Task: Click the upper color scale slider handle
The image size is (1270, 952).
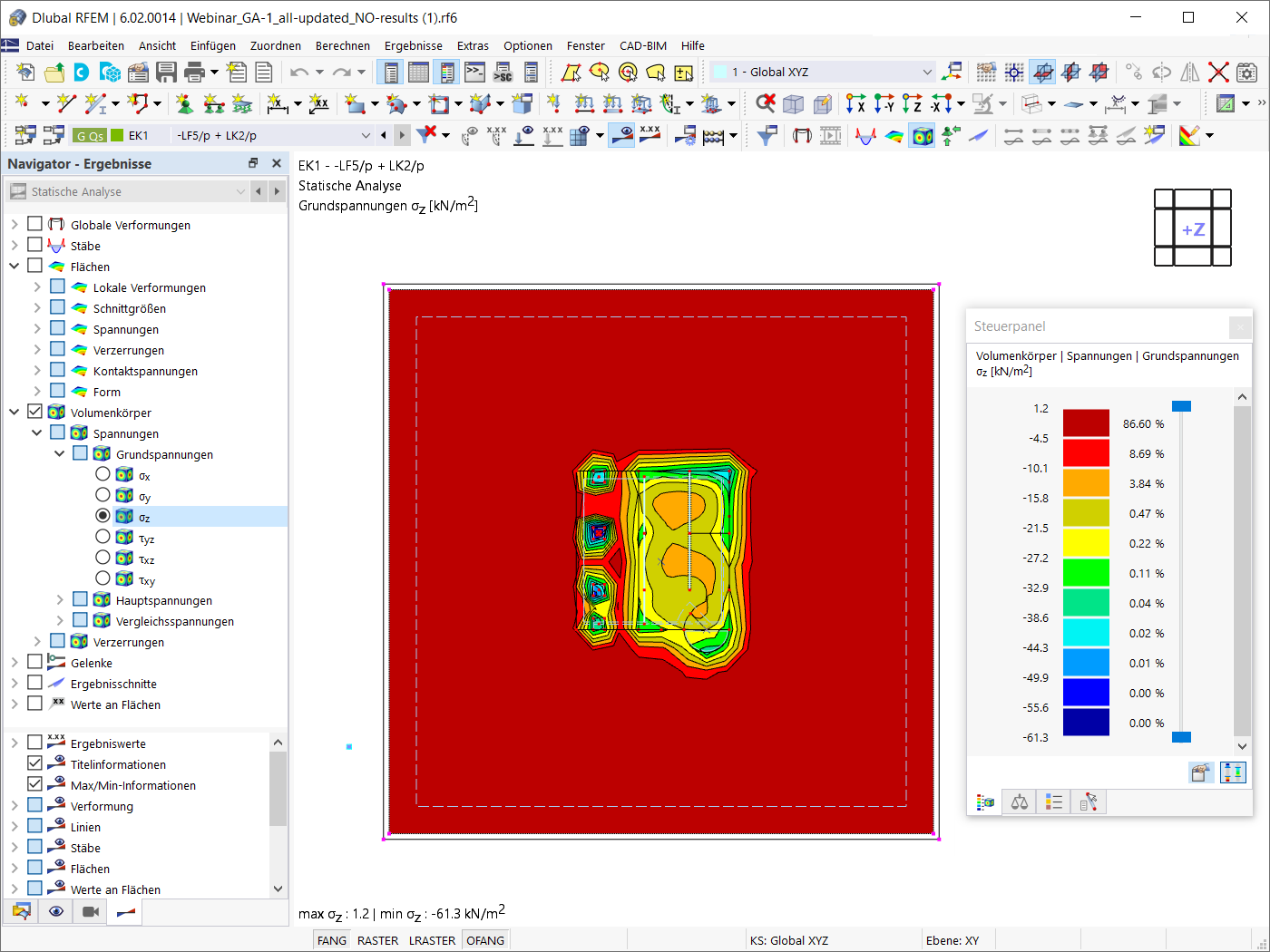Action: 1181,406
